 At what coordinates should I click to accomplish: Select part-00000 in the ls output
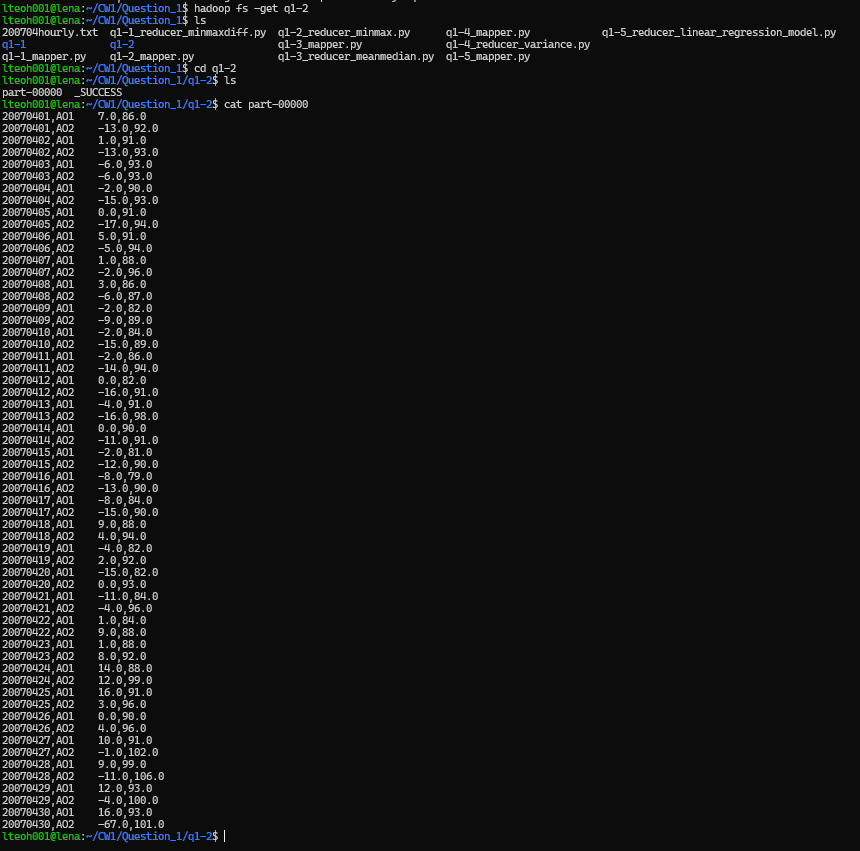coord(32,92)
